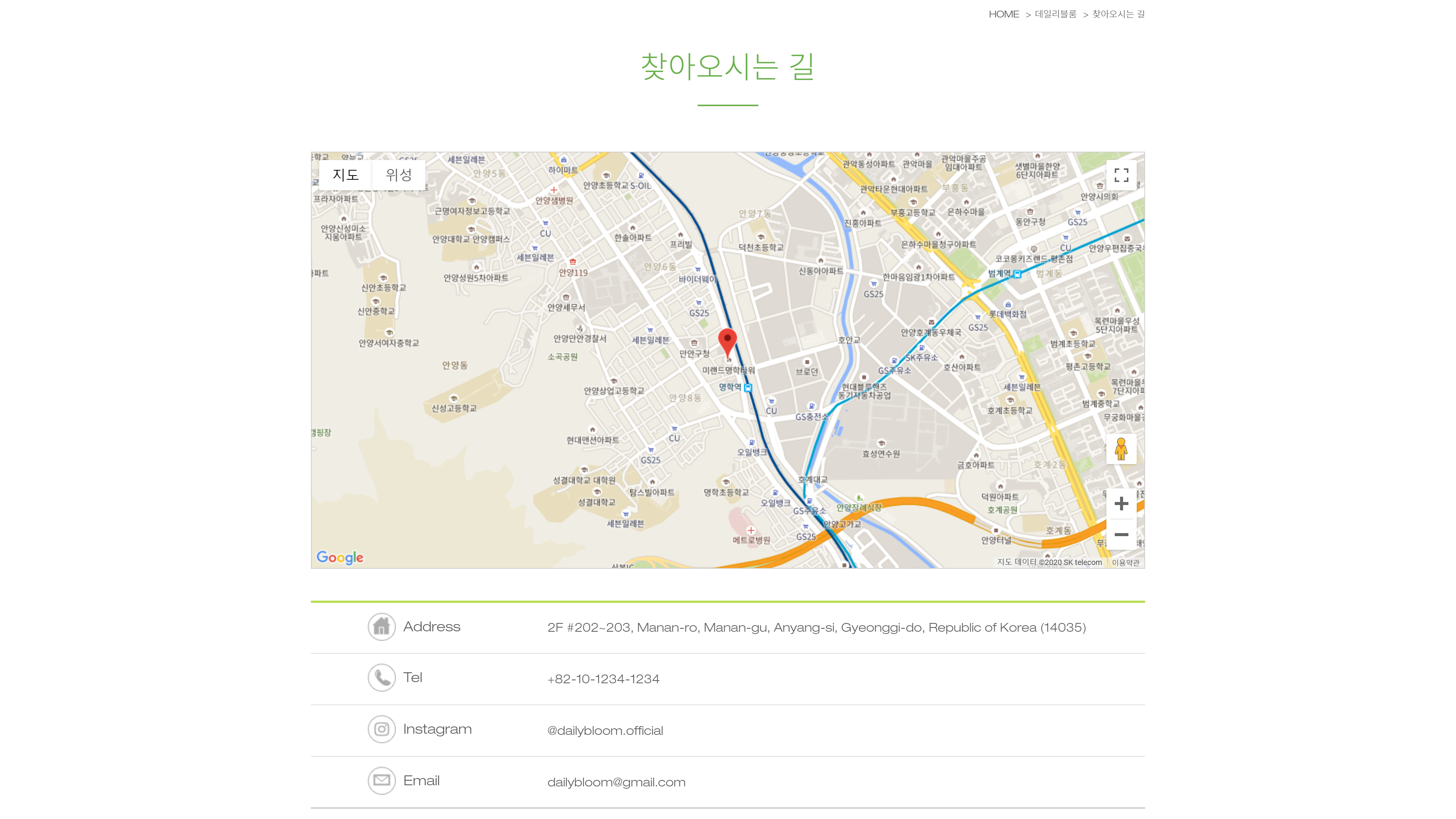Select the @dailybloom.official Instagram handle
The width and height of the screenshot is (1456, 819).
605,730
